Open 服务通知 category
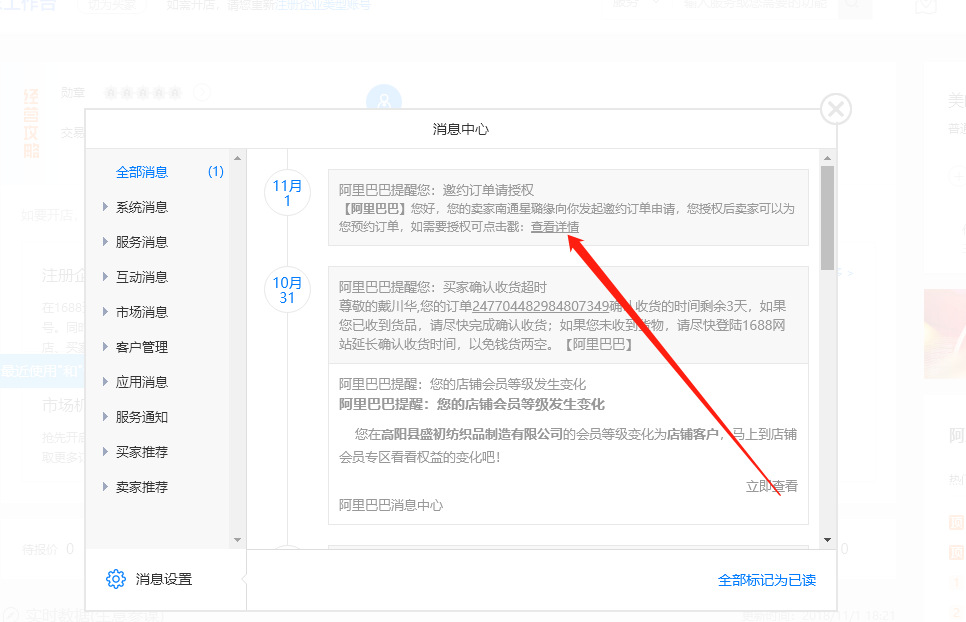This screenshot has width=966, height=622. (142, 417)
